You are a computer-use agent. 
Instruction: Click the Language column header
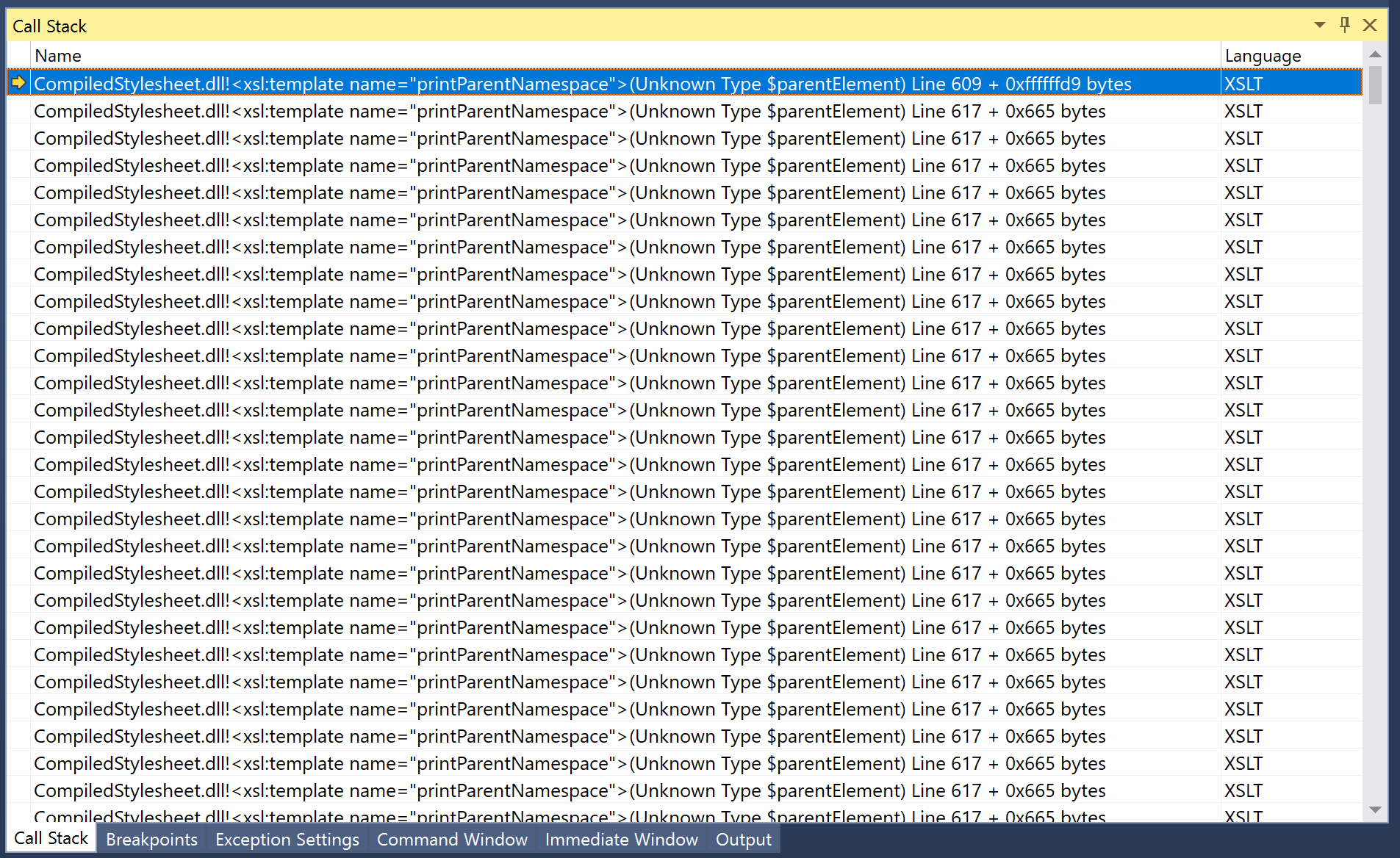coord(1262,55)
